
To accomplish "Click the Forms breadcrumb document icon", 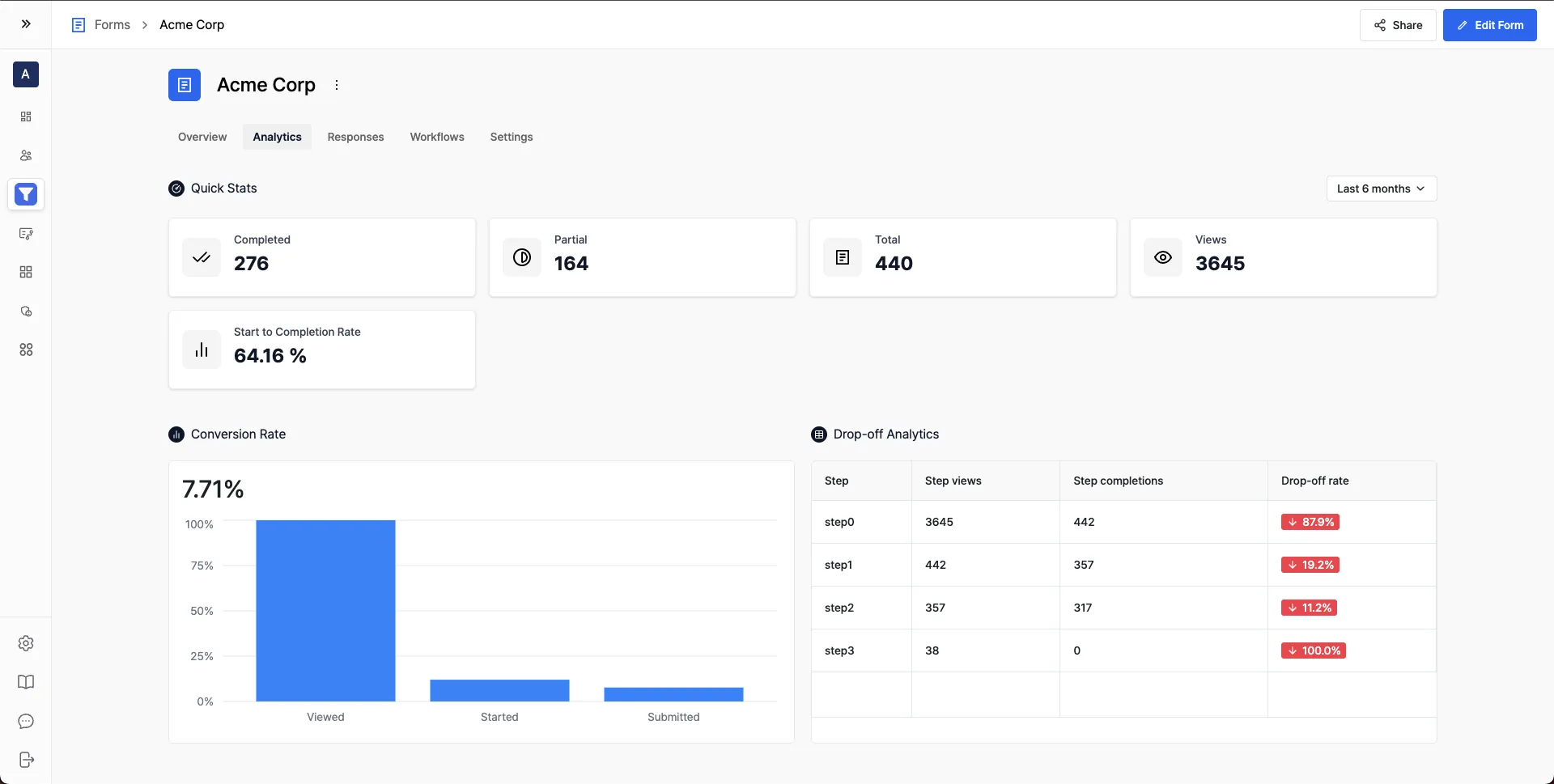I will 79,25.
